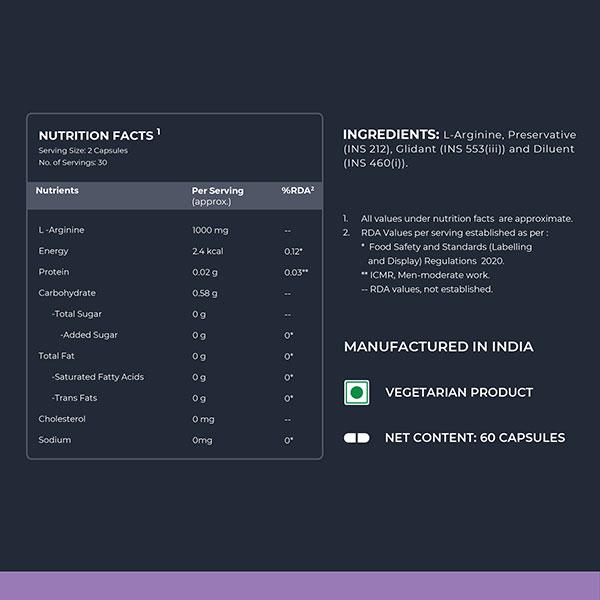Select the Trans Fats row label
The width and height of the screenshot is (600, 600).
click(x=75, y=398)
